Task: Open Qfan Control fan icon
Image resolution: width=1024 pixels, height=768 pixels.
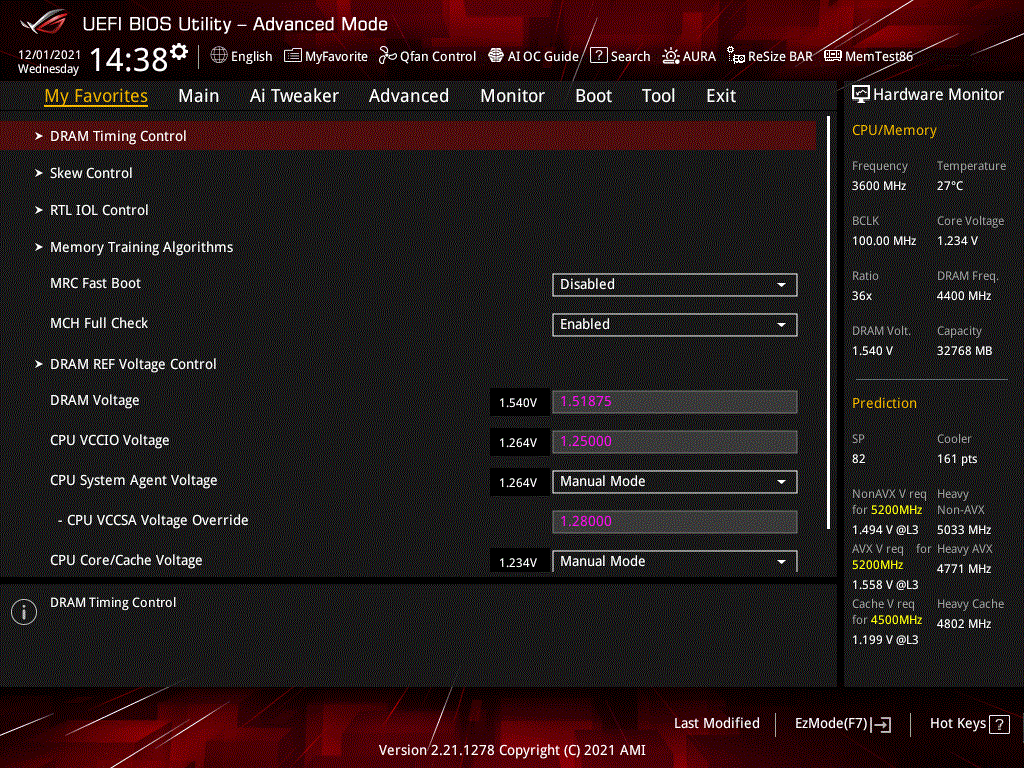Action: 387,56
